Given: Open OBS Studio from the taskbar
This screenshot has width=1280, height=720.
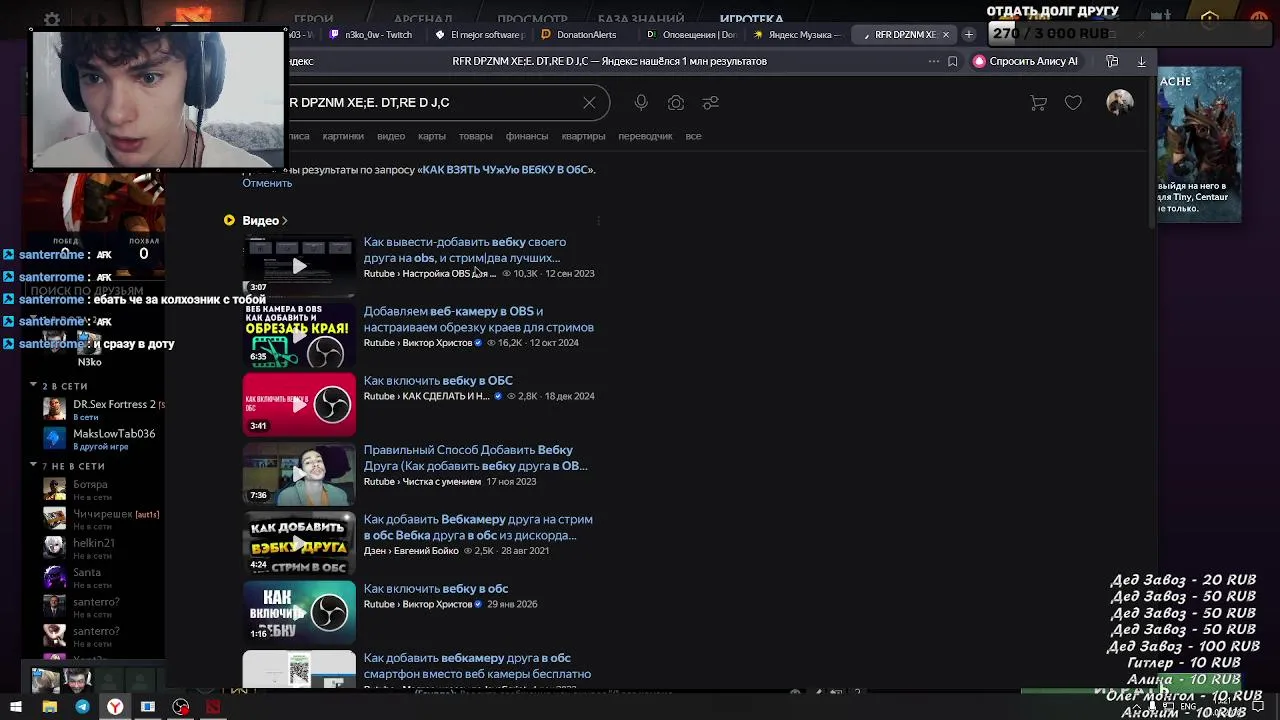Looking at the screenshot, I should tap(181, 707).
